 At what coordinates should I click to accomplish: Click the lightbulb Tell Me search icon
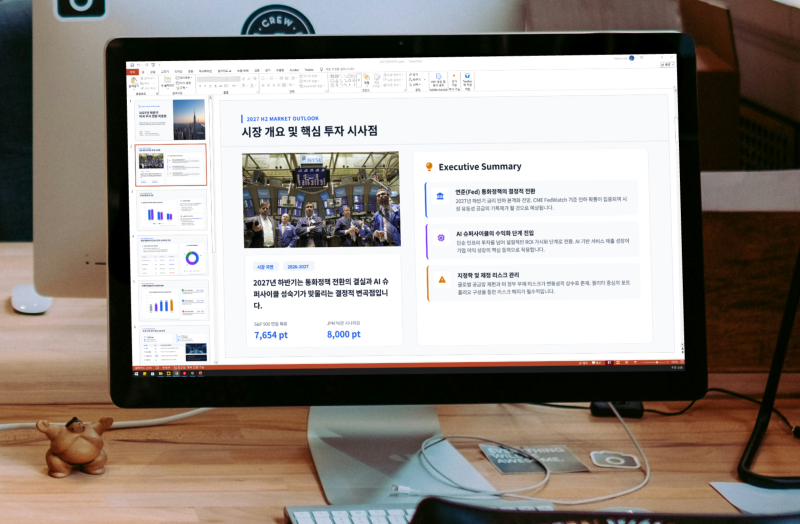pyautogui.click(x=321, y=69)
